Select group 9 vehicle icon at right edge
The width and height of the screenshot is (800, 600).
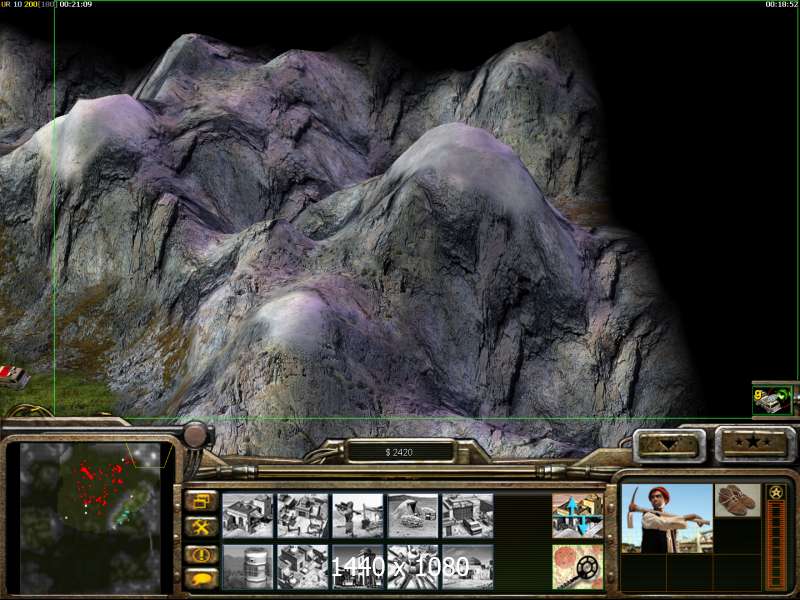pos(772,399)
